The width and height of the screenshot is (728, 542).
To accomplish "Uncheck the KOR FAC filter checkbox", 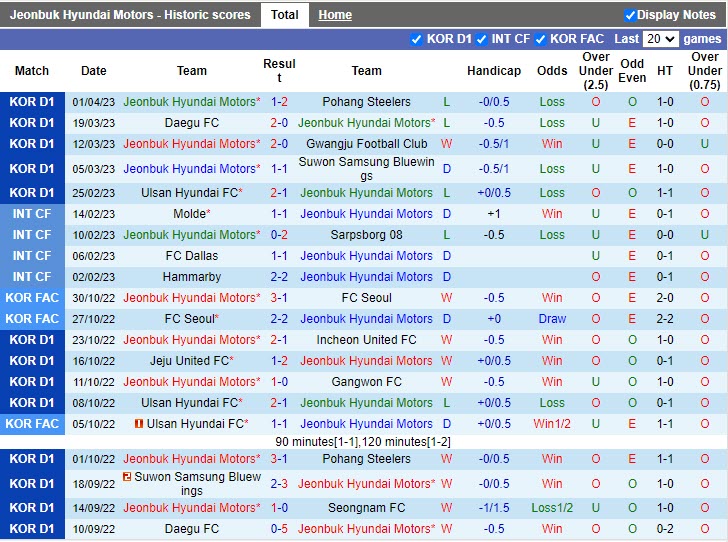I will pyautogui.click(x=540, y=39).
